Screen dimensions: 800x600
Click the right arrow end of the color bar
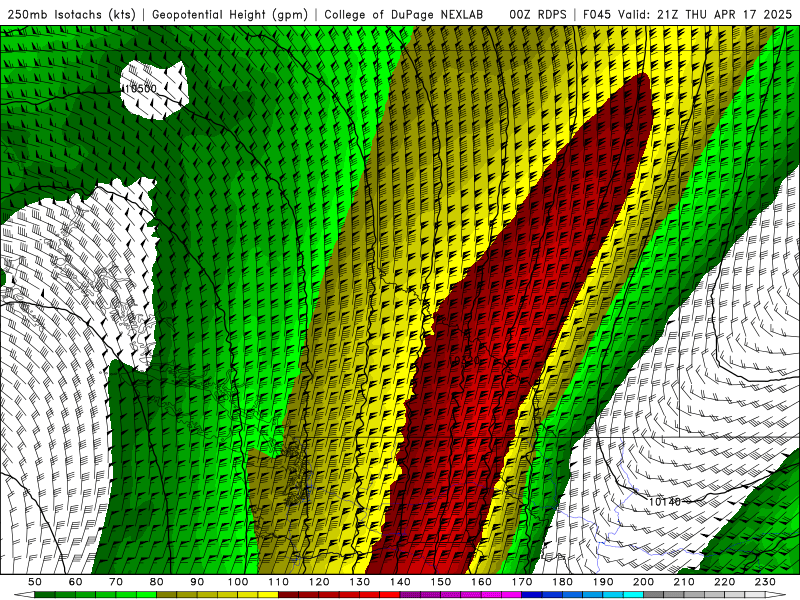[x=776, y=594]
